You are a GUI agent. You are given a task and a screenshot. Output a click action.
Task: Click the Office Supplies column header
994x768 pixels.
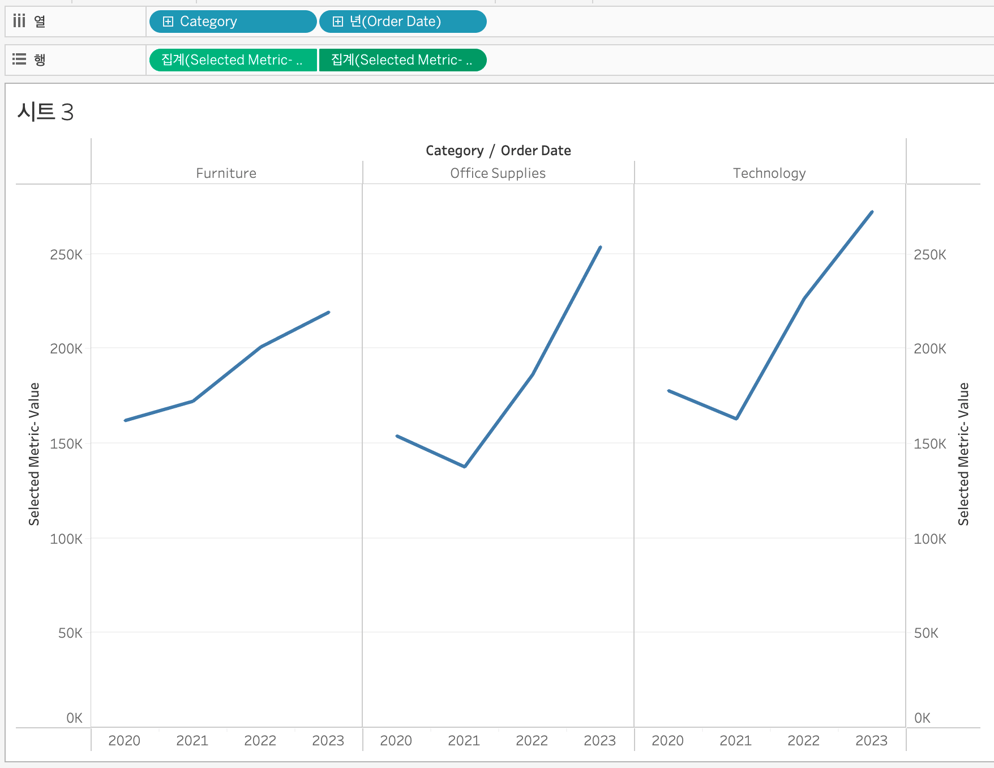[498, 173]
